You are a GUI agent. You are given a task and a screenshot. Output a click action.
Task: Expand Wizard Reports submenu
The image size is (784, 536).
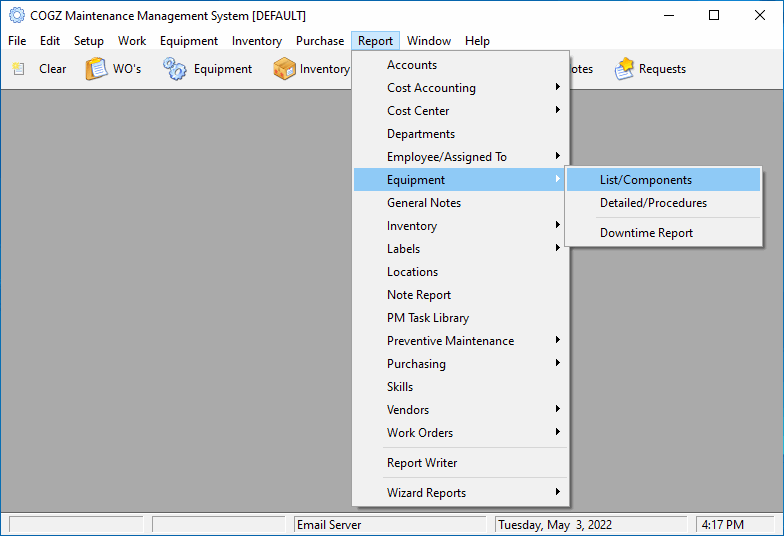(460, 493)
